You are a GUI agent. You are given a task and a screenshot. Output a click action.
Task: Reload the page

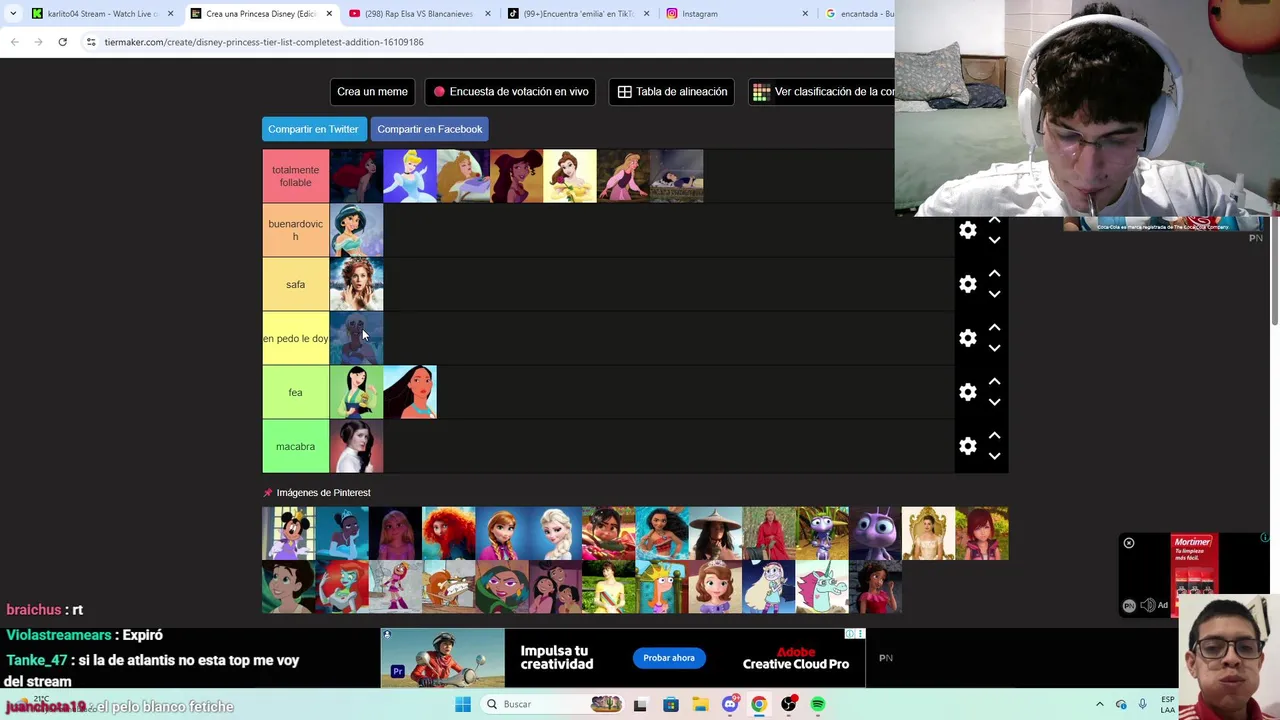pos(62,42)
